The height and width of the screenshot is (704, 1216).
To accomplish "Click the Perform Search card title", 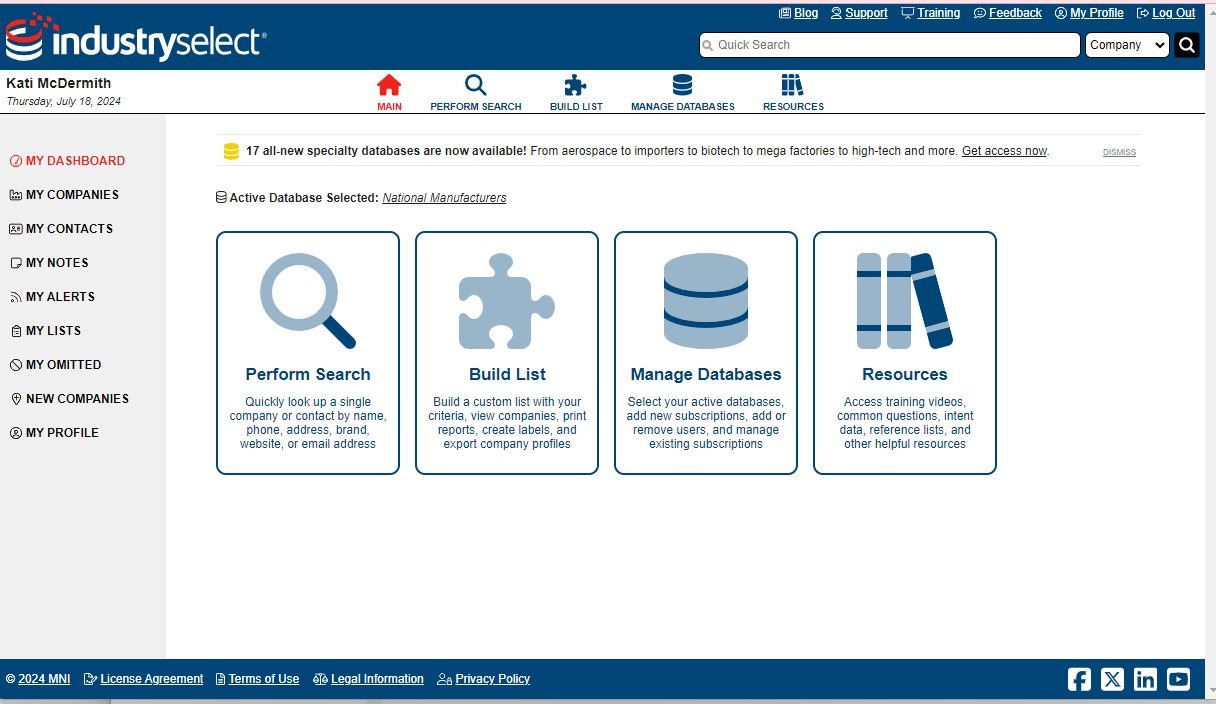I will point(308,375).
